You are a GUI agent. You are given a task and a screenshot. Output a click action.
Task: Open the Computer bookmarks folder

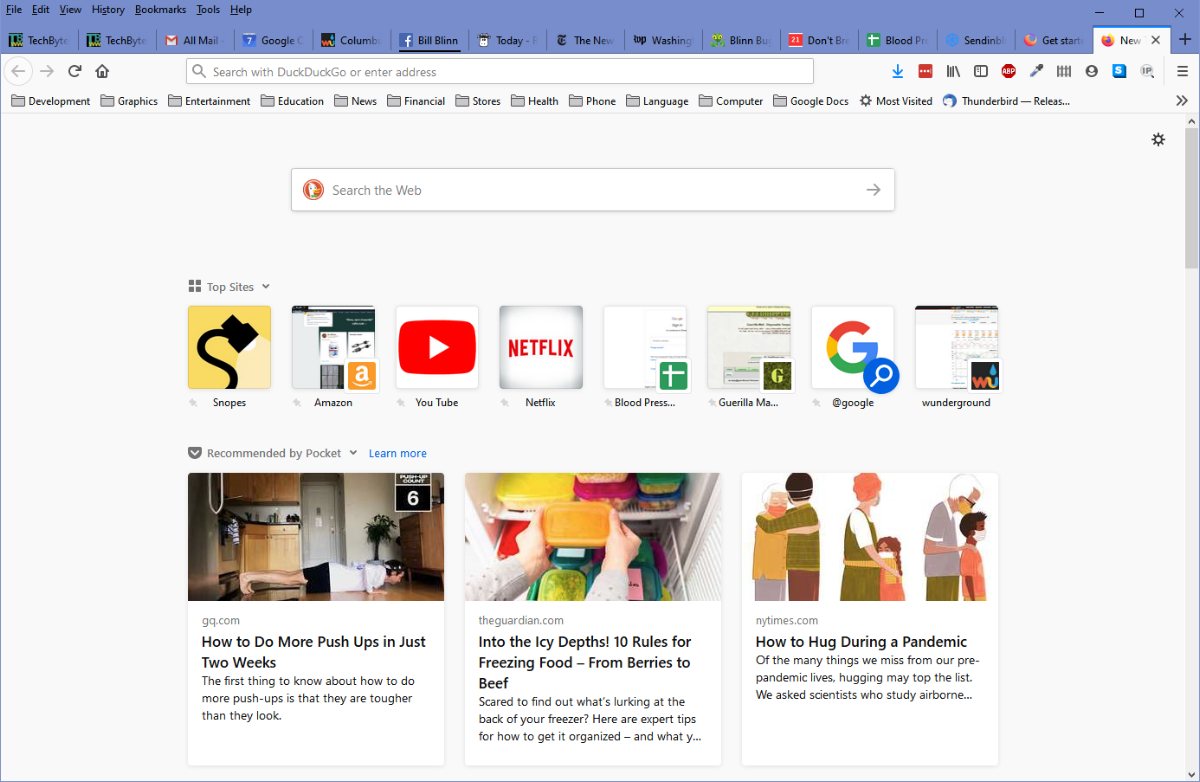pos(731,101)
